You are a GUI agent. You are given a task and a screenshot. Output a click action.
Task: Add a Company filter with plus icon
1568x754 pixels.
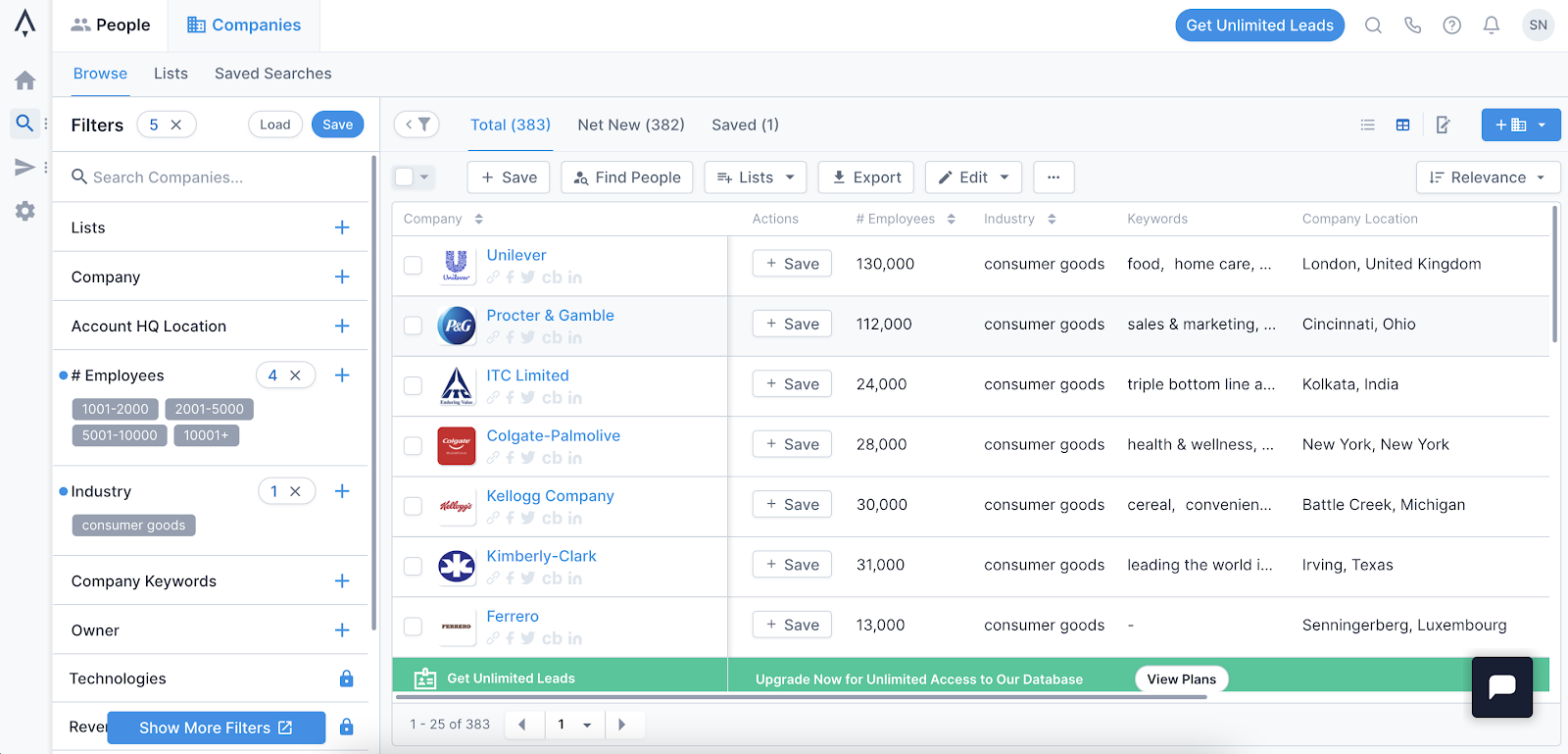click(x=342, y=276)
